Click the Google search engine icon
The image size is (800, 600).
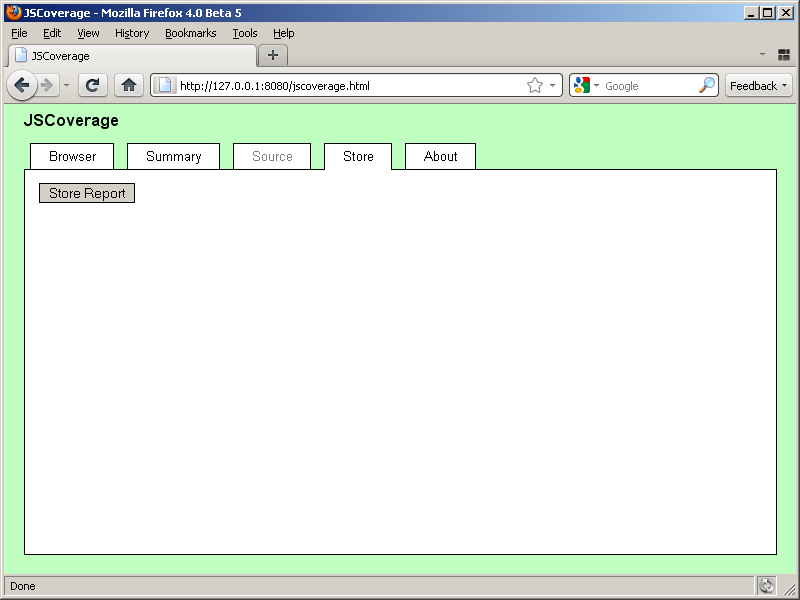[x=582, y=85]
